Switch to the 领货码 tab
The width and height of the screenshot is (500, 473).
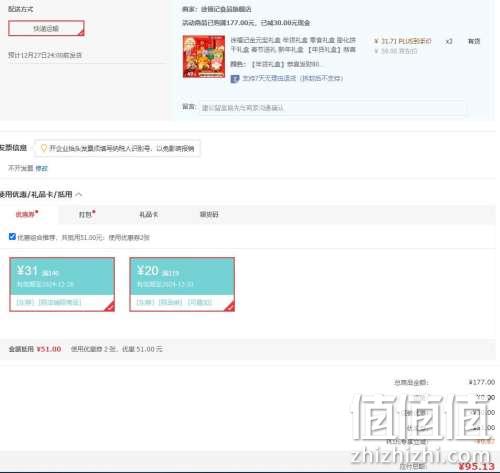tap(209, 214)
